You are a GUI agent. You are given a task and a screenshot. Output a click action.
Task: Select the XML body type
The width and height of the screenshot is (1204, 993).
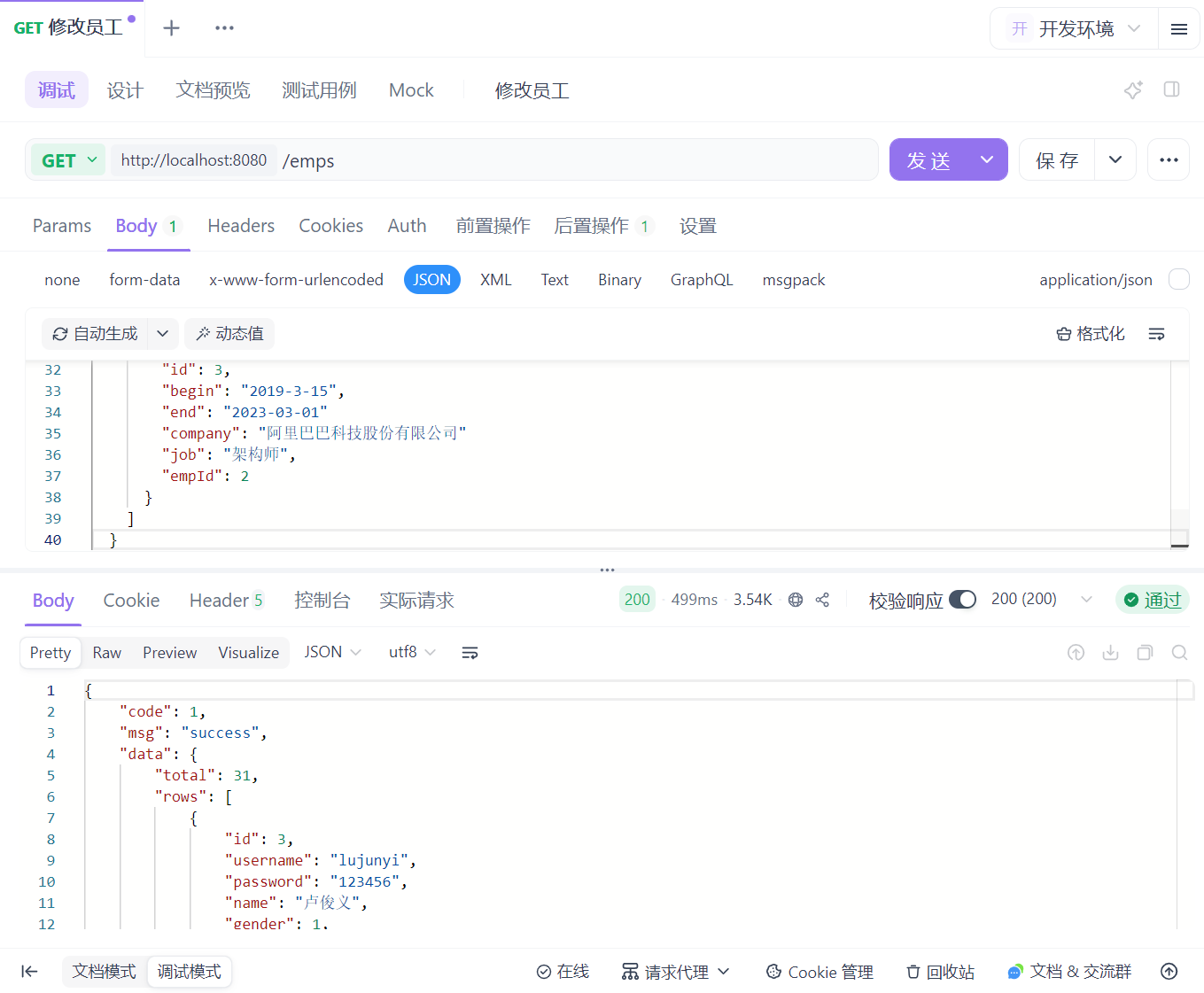496,280
